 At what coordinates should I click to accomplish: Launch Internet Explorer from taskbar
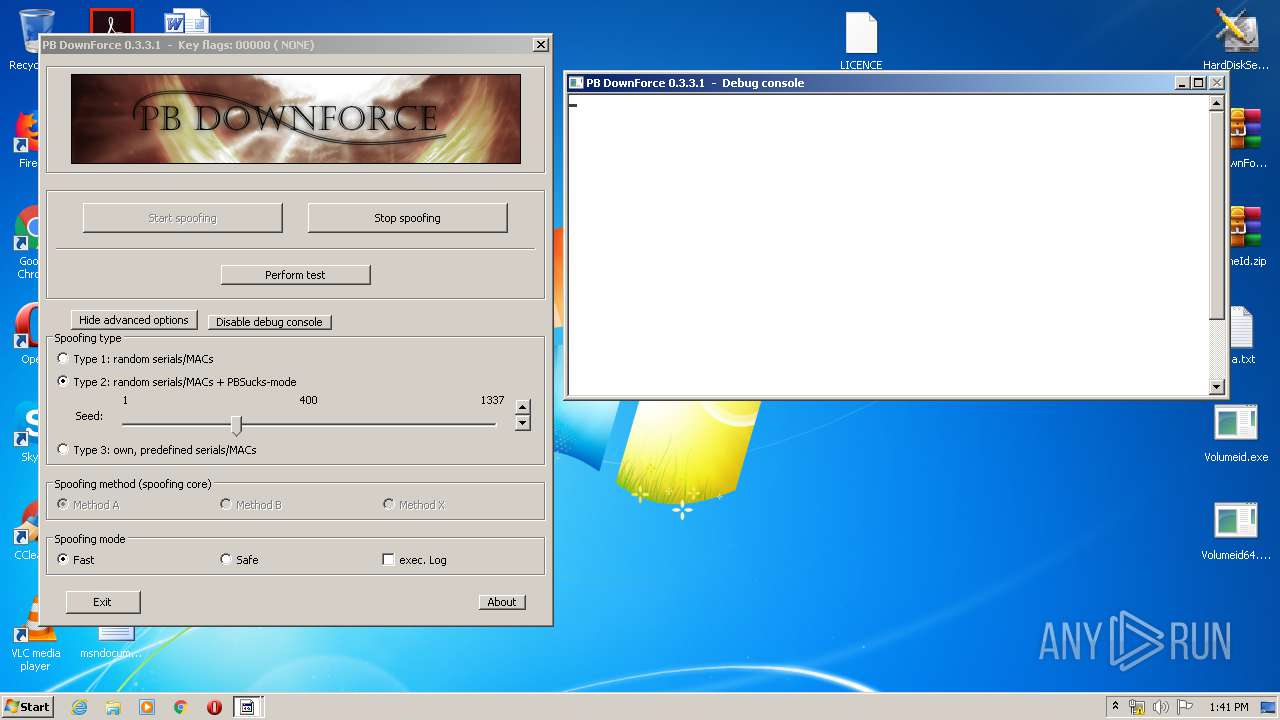click(79, 707)
